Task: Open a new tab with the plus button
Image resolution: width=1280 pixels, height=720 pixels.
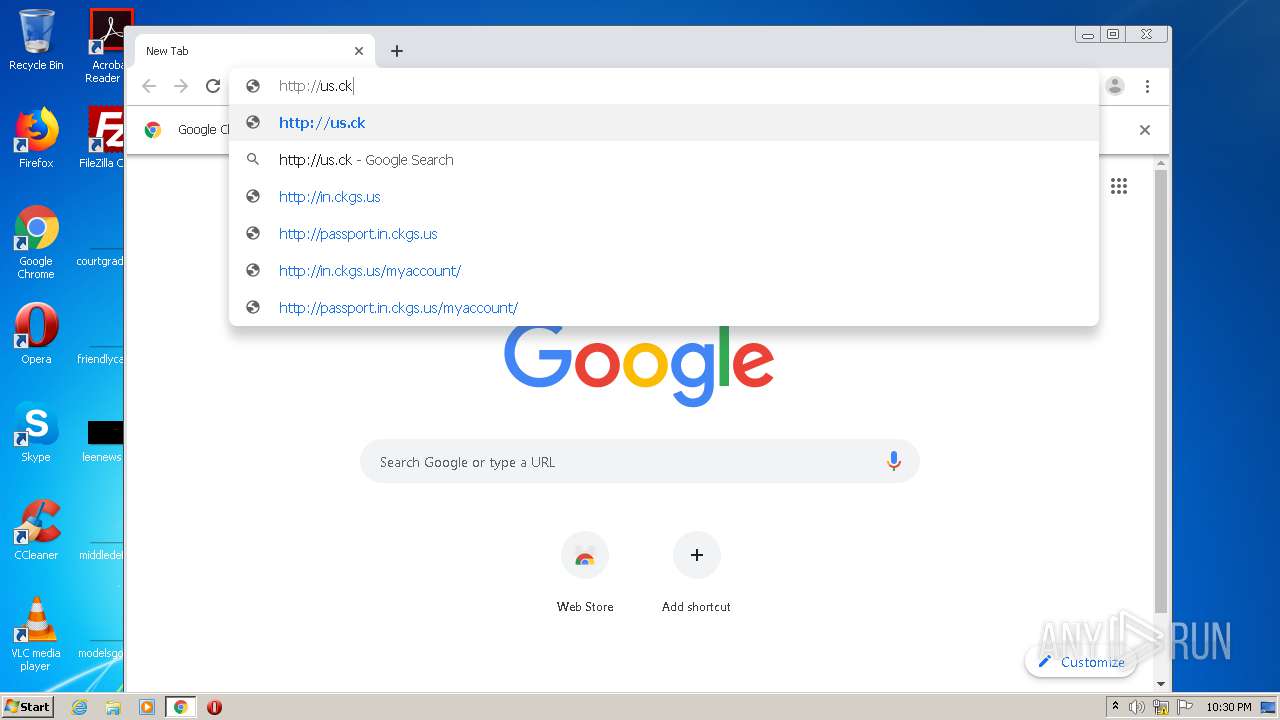Action: 397,51
